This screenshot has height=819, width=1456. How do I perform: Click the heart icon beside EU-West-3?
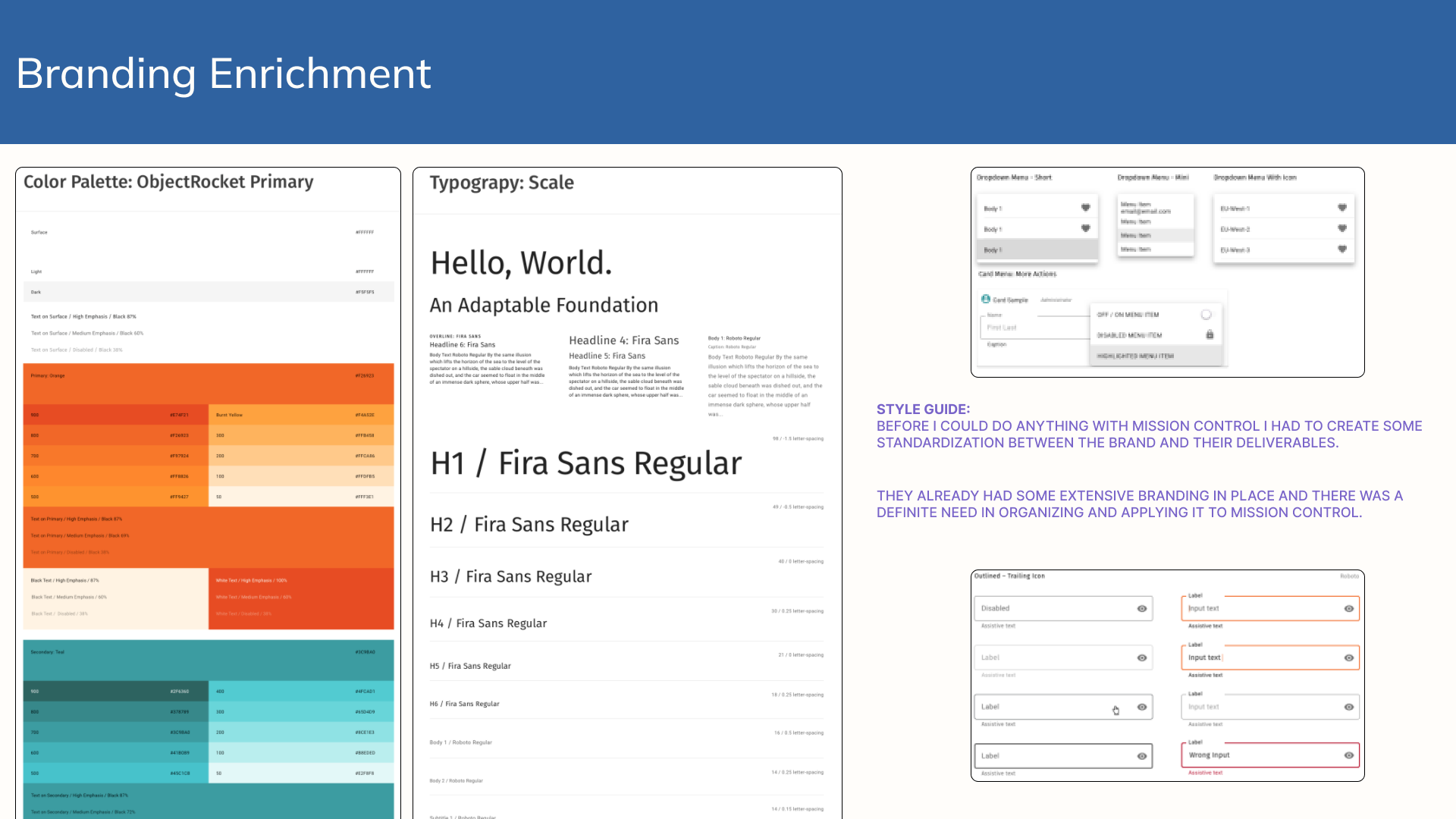coord(1342,249)
